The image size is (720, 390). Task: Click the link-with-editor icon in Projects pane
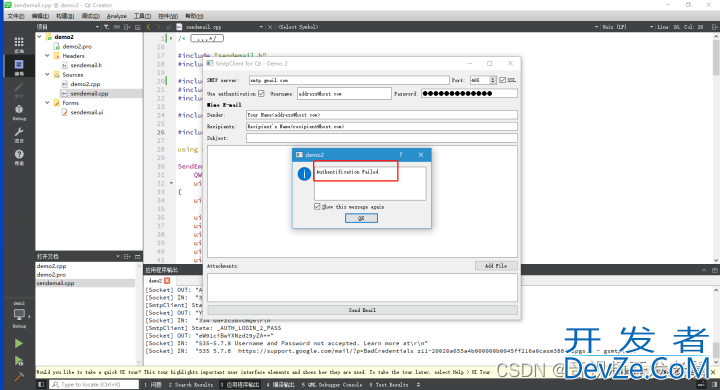click(x=117, y=27)
